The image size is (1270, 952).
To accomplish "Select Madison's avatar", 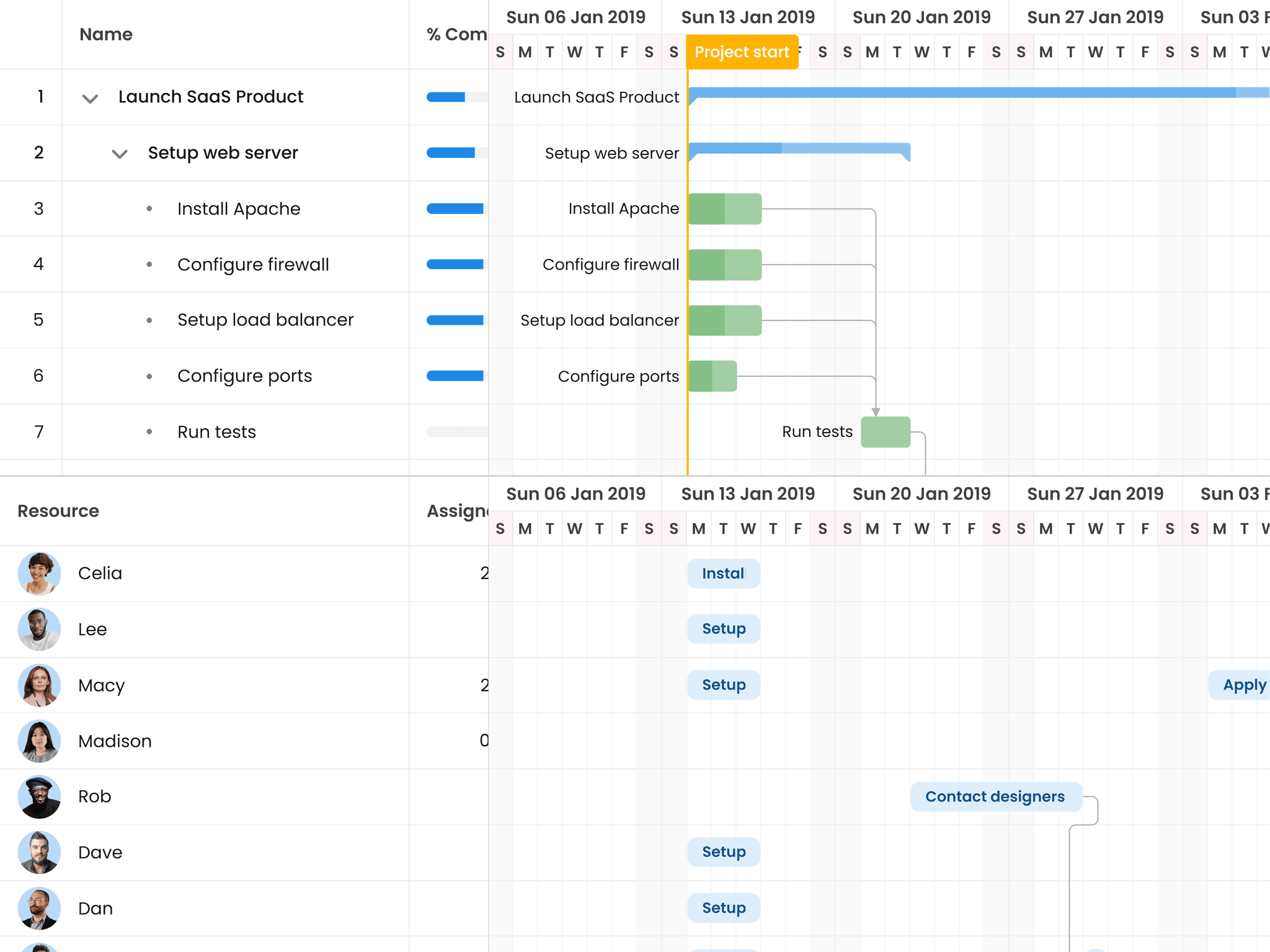I will tap(38, 741).
